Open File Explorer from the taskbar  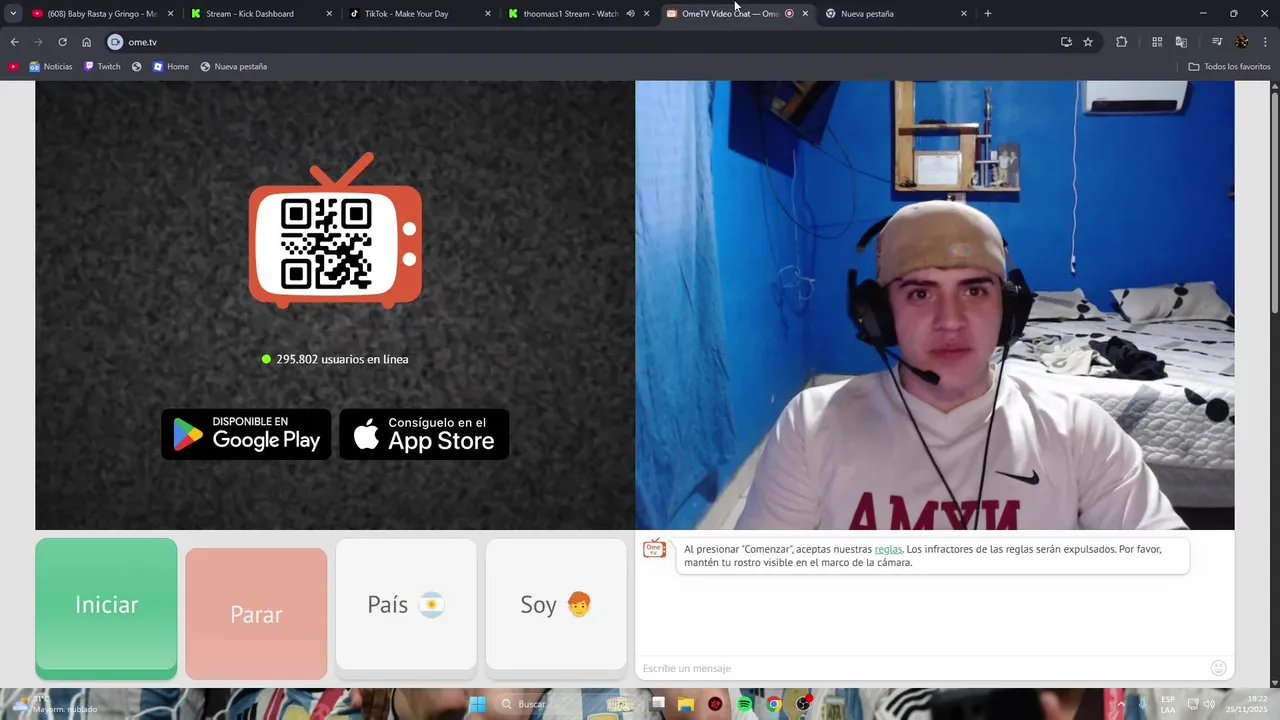(686, 704)
